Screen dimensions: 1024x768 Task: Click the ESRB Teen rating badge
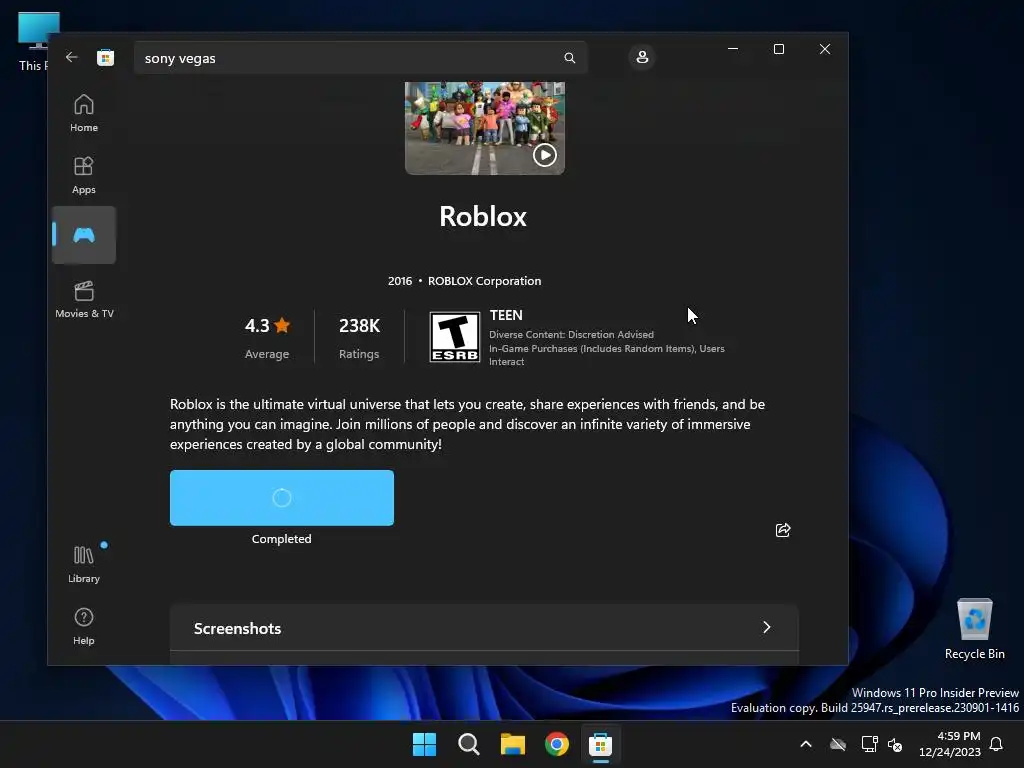(x=455, y=336)
